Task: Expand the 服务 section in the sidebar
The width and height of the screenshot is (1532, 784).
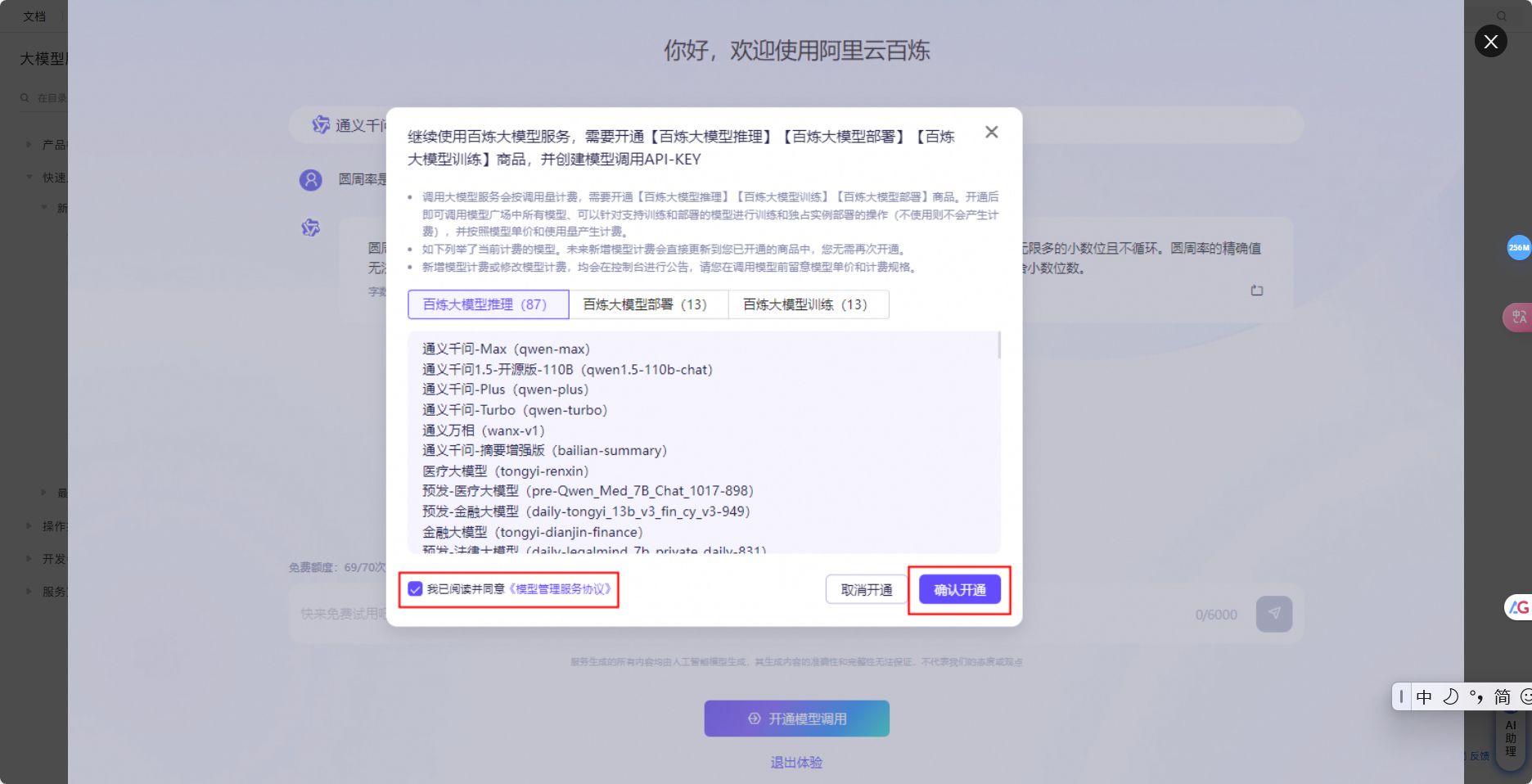Action: coord(29,592)
